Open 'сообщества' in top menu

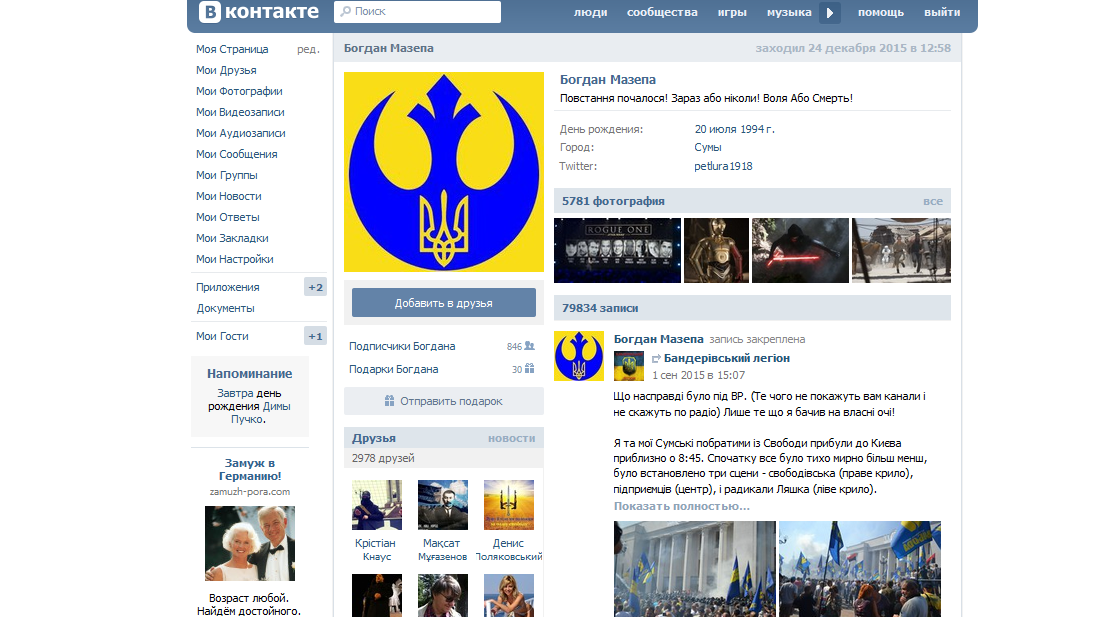point(662,12)
